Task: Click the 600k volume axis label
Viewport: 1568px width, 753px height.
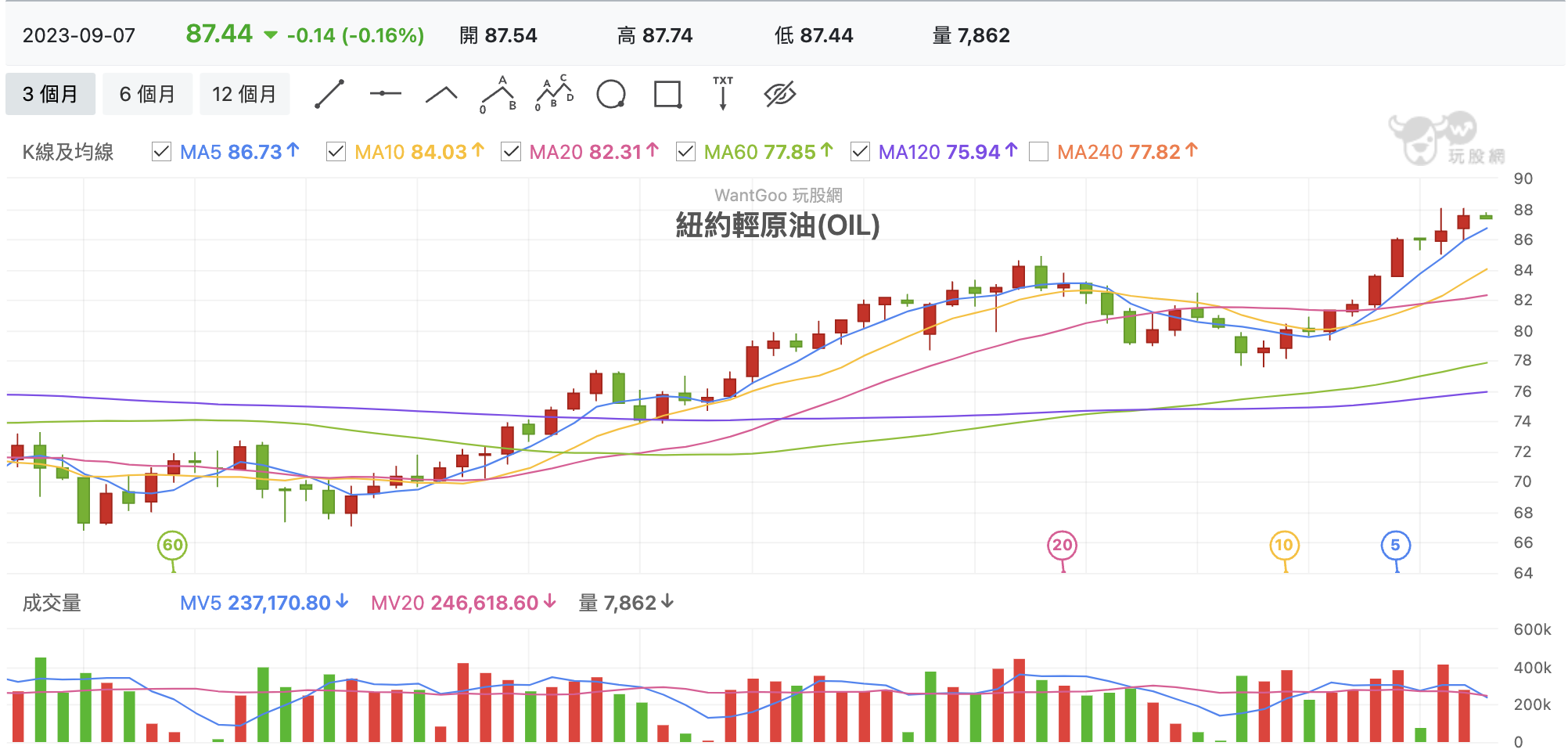Action: pos(1532,629)
